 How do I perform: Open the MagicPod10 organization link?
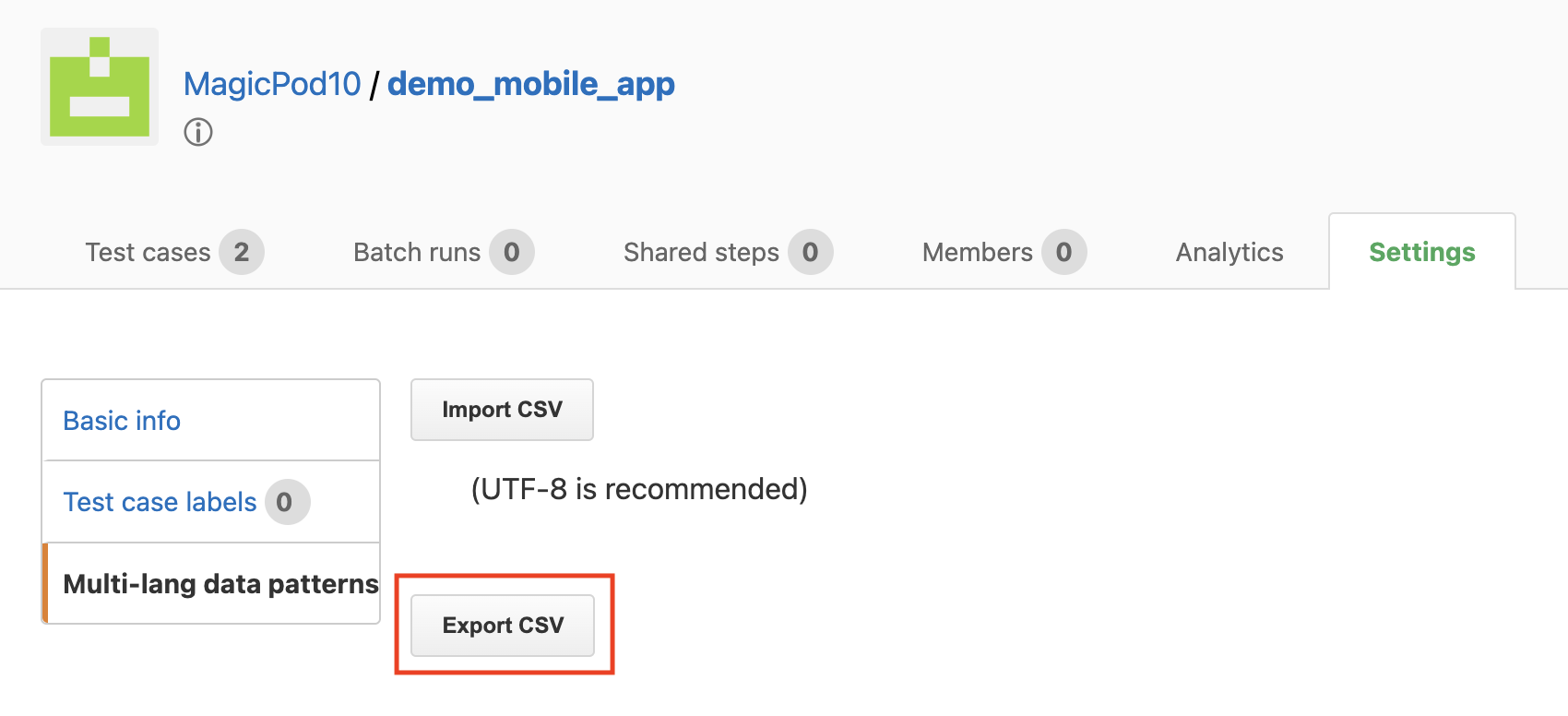coord(272,84)
